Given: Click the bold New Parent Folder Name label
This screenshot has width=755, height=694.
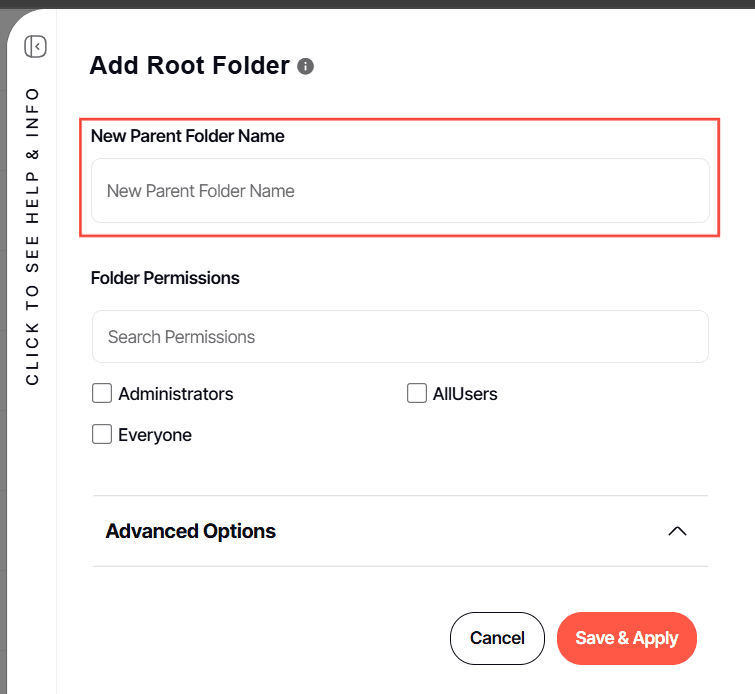Looking at the screenshot, I should 188,136.
